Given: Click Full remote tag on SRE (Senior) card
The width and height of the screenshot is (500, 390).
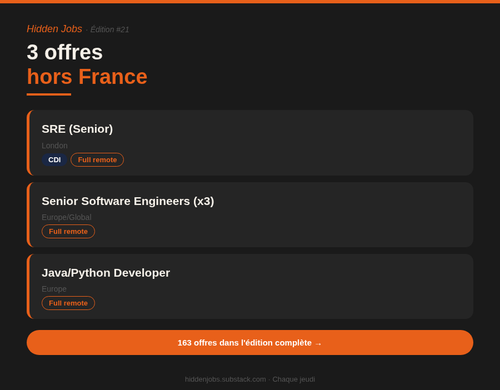Looking at the screenshot, I should (97, 160).
